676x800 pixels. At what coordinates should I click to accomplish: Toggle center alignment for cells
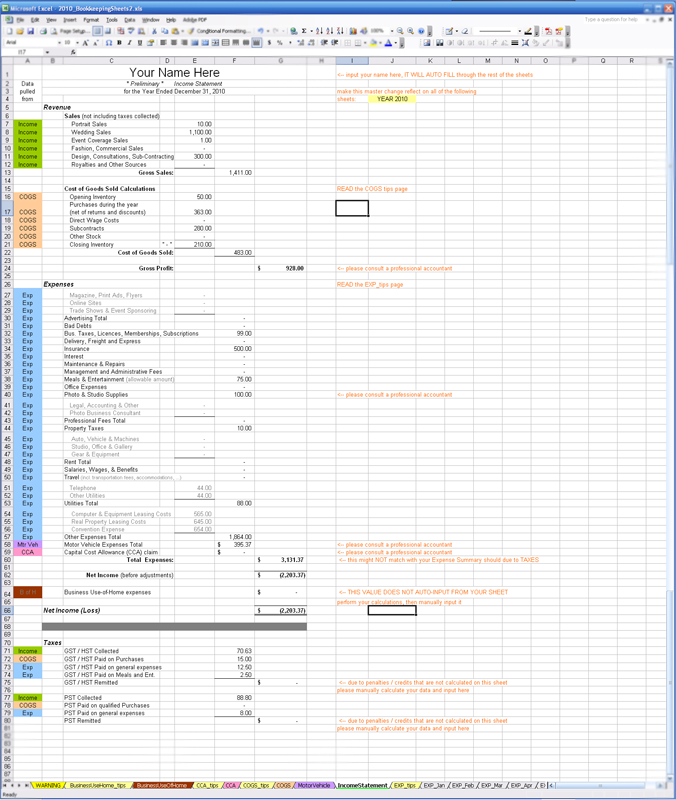click(x=174, y=42)
